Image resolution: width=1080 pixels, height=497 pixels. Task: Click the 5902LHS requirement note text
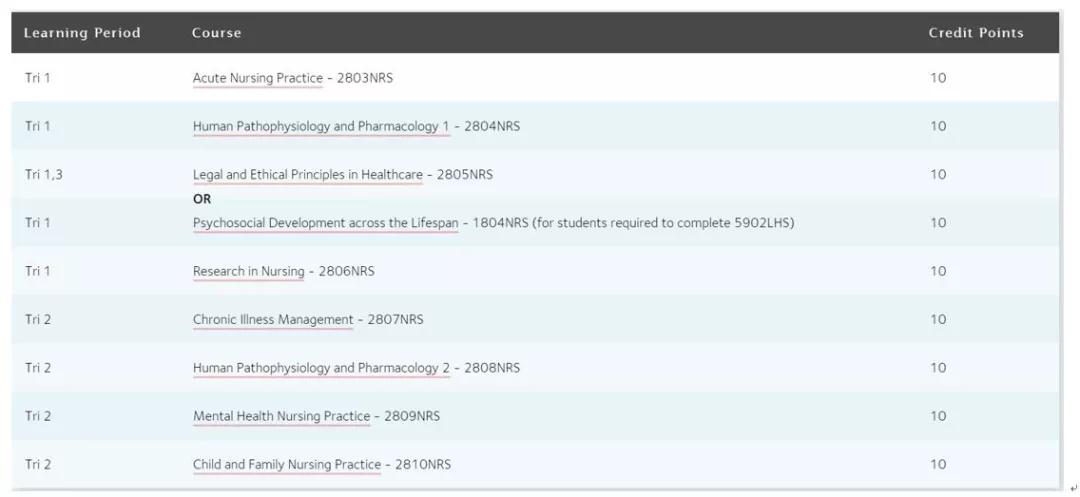(664, 223)
